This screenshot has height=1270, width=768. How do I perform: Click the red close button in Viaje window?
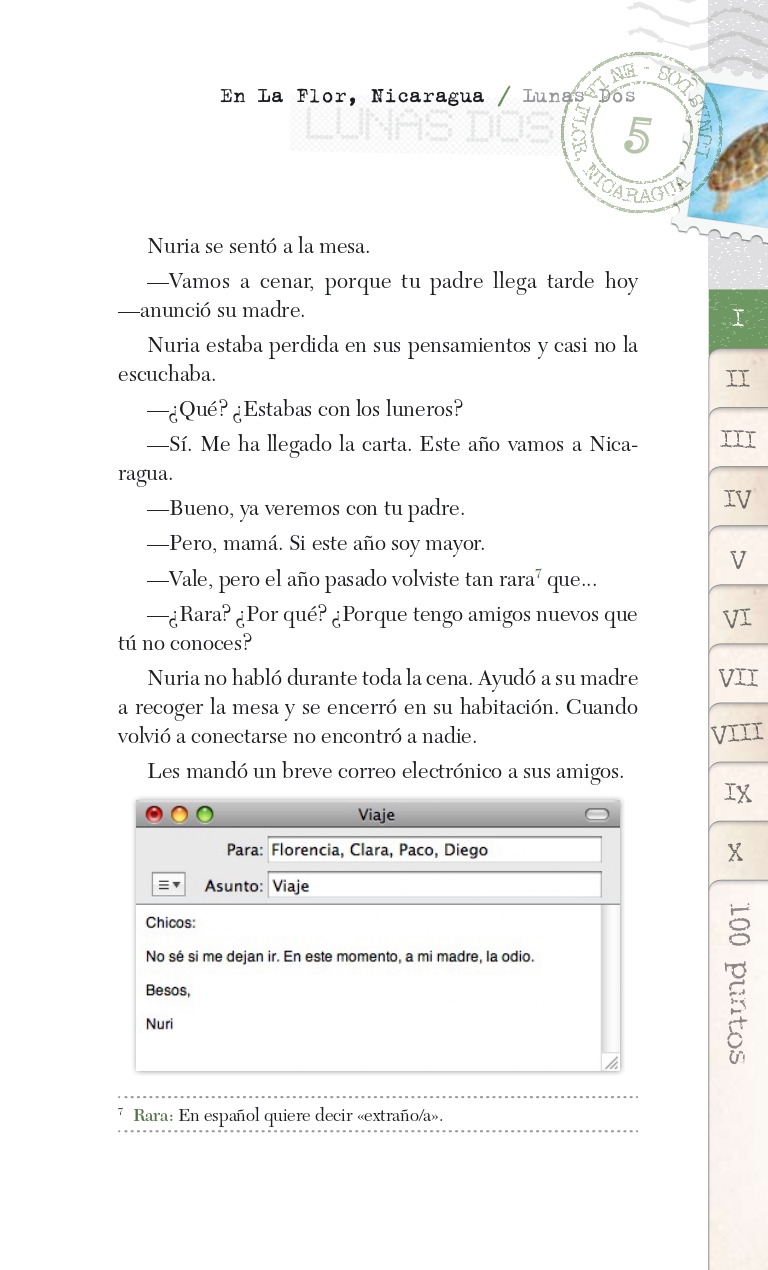[x=154, y=814]
